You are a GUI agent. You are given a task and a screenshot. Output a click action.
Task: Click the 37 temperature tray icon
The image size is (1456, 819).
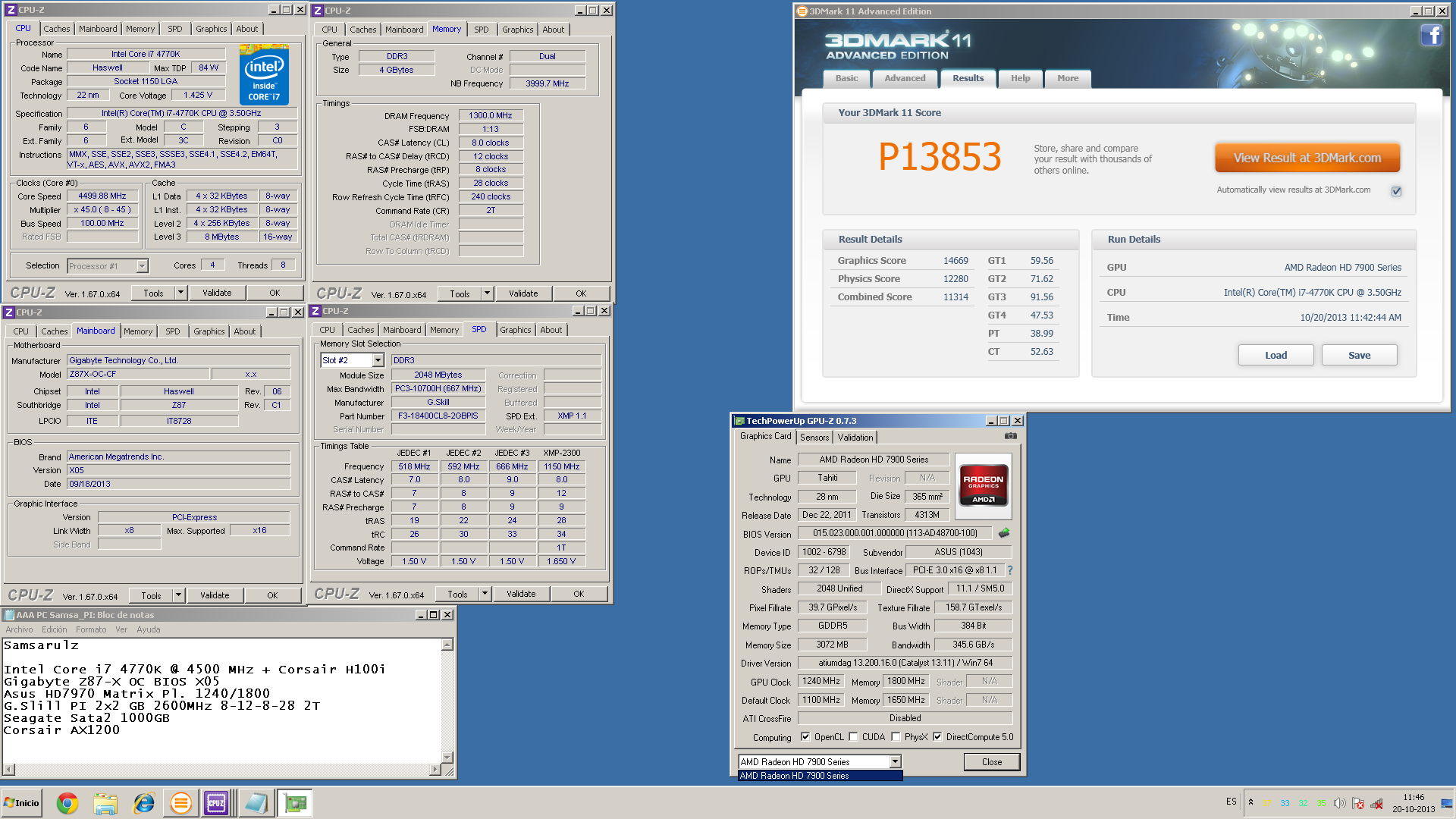click(x=1266, y=804)
